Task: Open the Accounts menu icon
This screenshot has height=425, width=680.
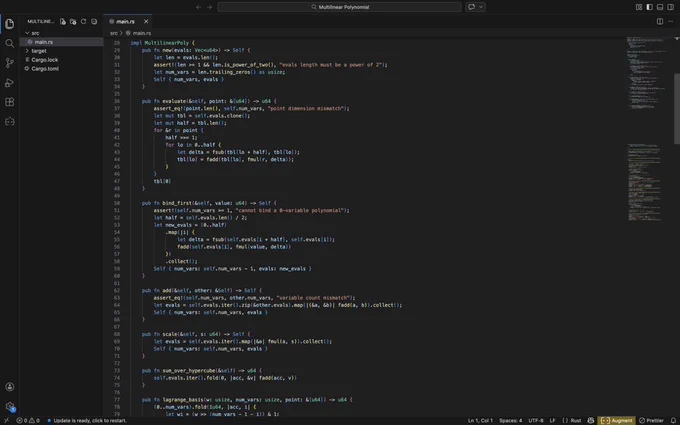Action: coord(10,386)
